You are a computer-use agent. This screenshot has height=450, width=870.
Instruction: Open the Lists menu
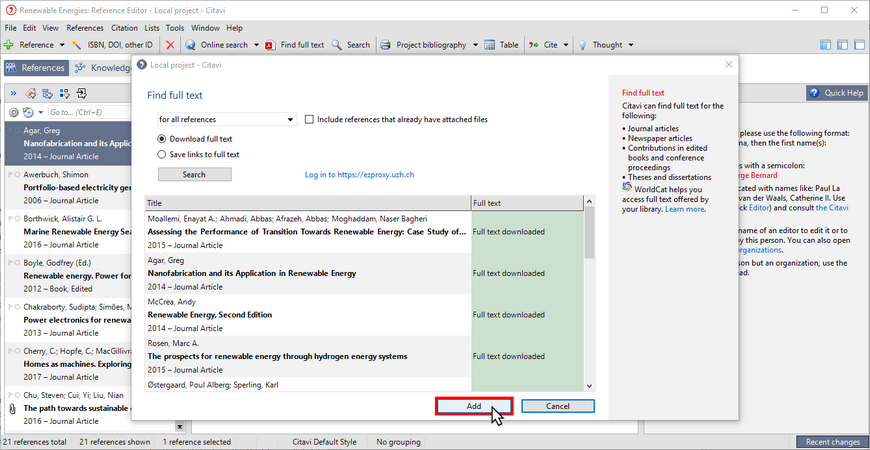[x=151, y=28]
